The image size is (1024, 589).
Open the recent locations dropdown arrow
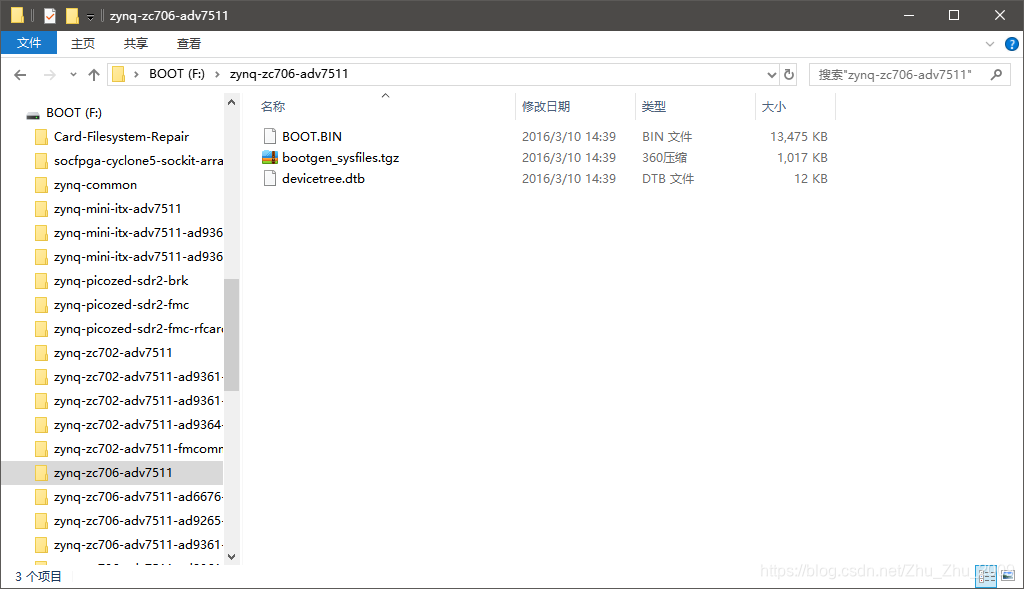(x=73, y=75)
